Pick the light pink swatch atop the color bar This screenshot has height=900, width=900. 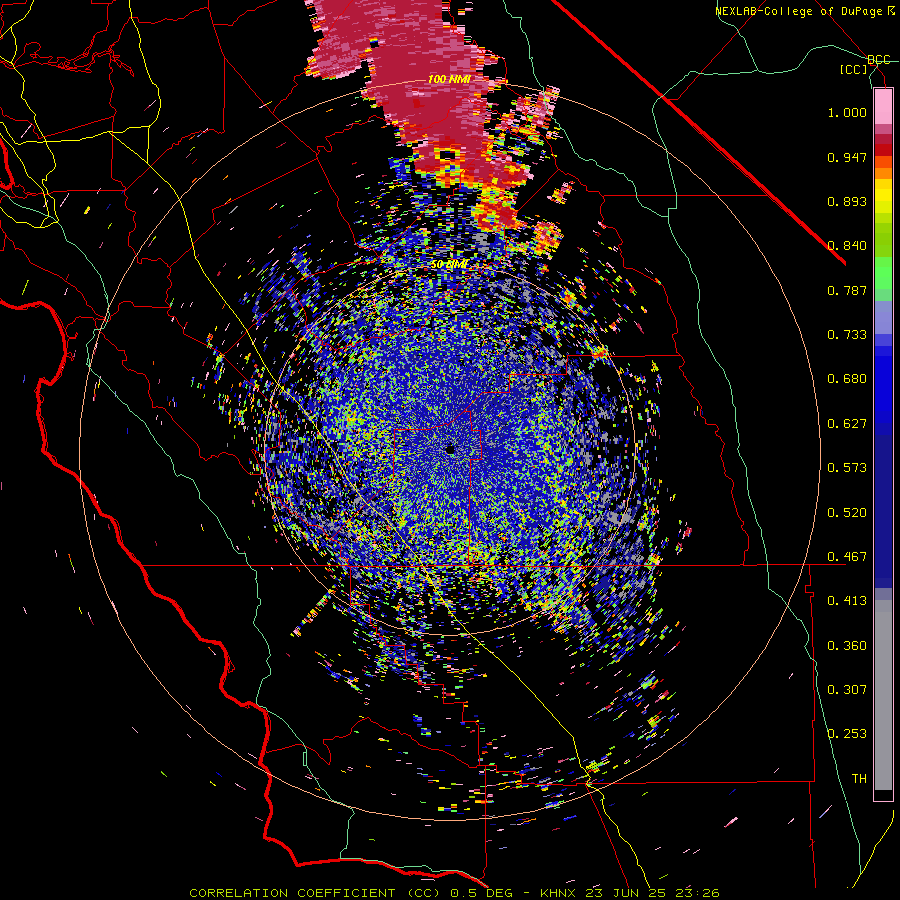883,107
